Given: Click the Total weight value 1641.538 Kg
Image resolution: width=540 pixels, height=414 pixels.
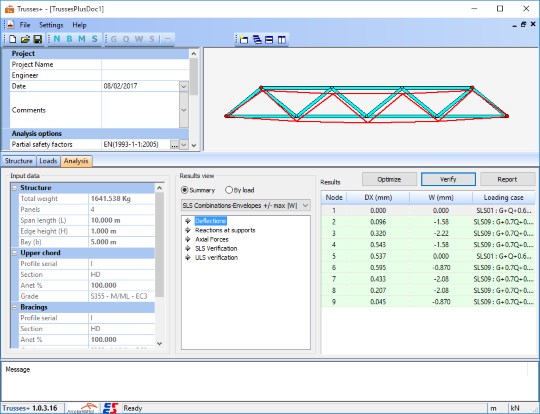Looking at the screenshot, I should (122, 199).
